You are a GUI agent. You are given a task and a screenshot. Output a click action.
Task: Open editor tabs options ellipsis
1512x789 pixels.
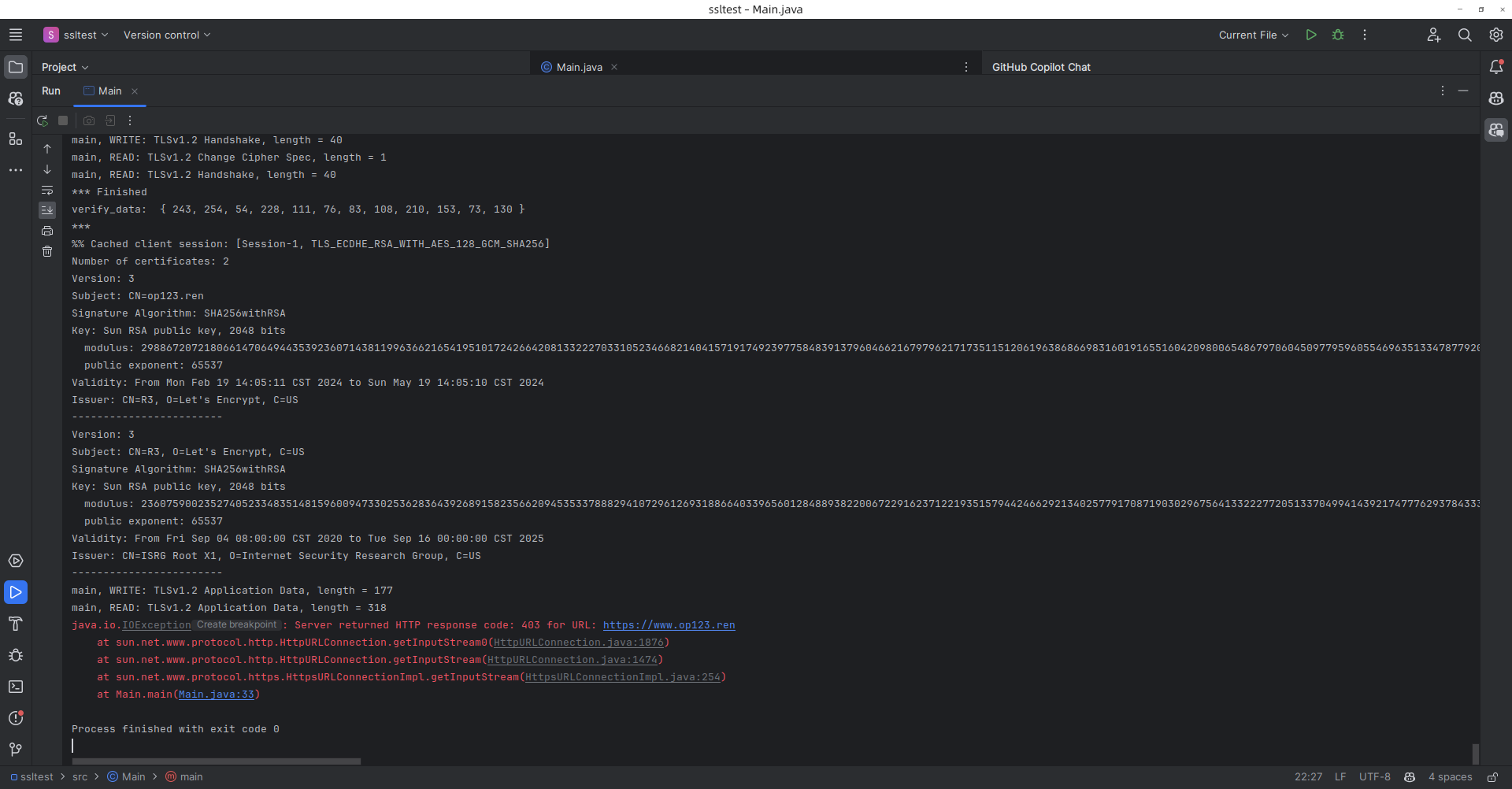[966, 67]
